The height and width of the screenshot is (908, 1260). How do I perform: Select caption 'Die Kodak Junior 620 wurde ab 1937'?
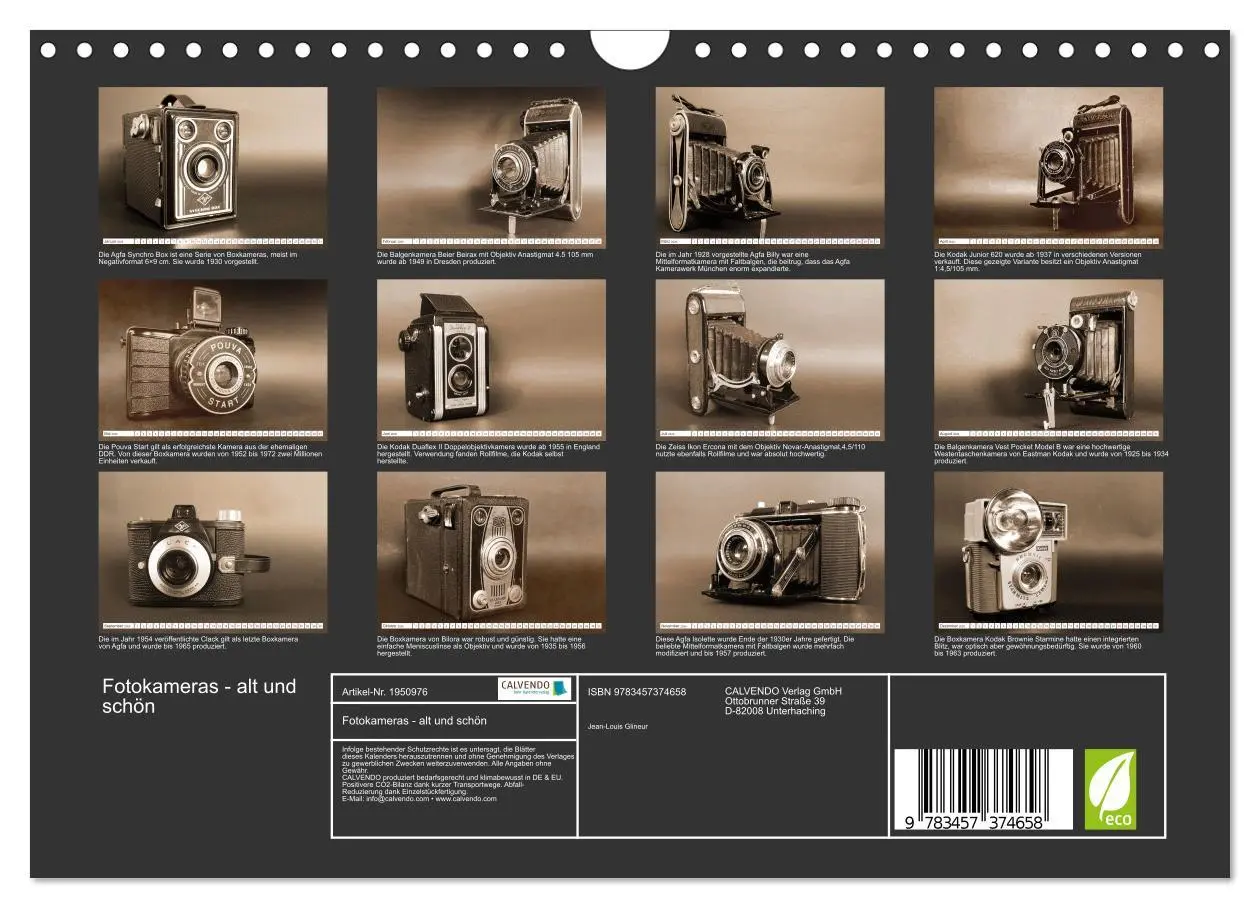coord(1040,261)
